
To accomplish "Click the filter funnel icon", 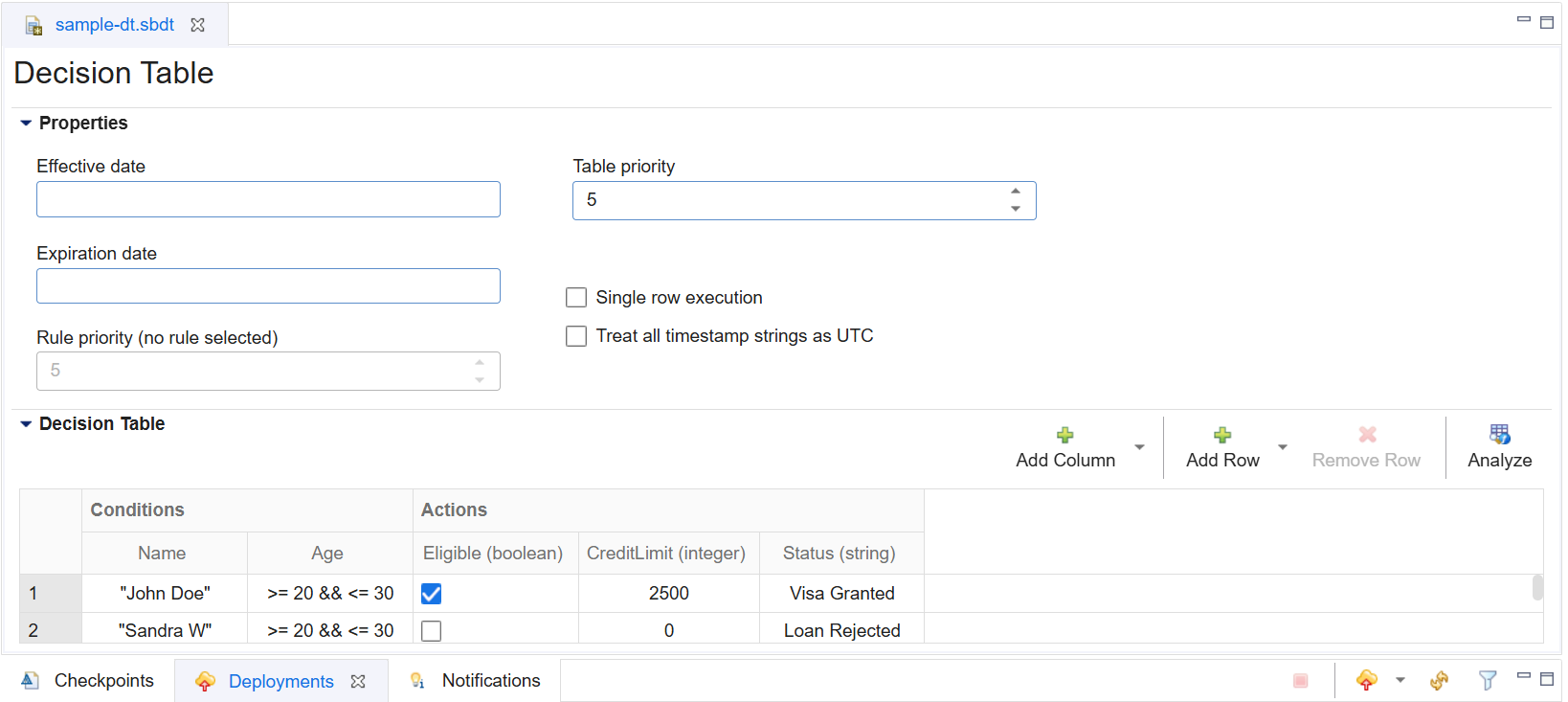I will click(1487, 680).
